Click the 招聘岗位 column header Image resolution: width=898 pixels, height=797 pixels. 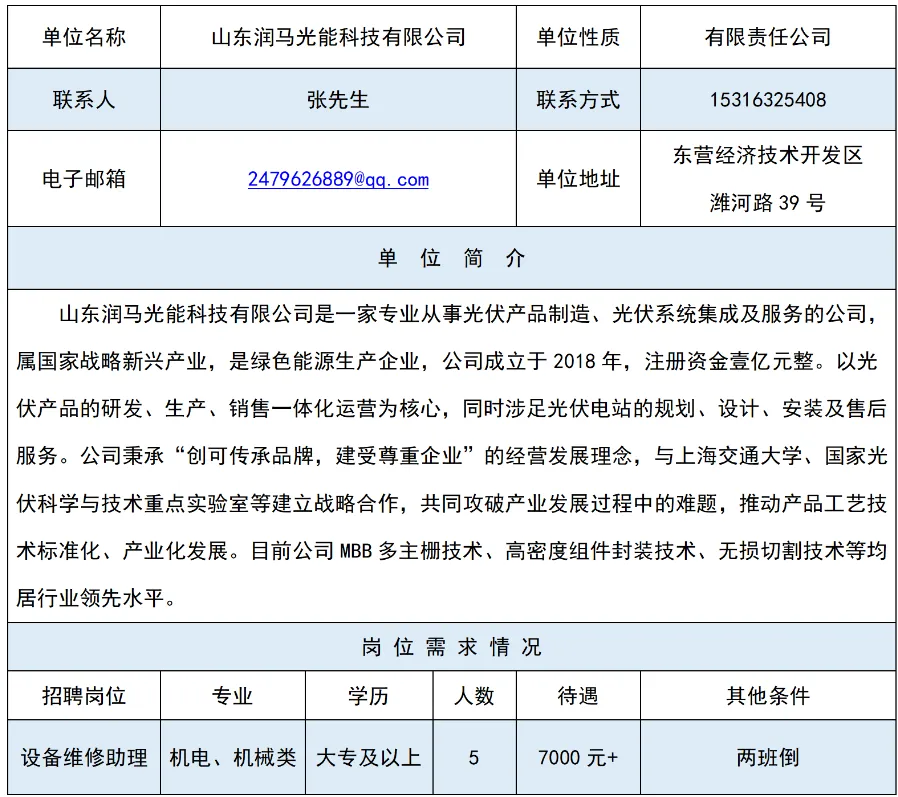pyautogui.click(x=84, y=696)
